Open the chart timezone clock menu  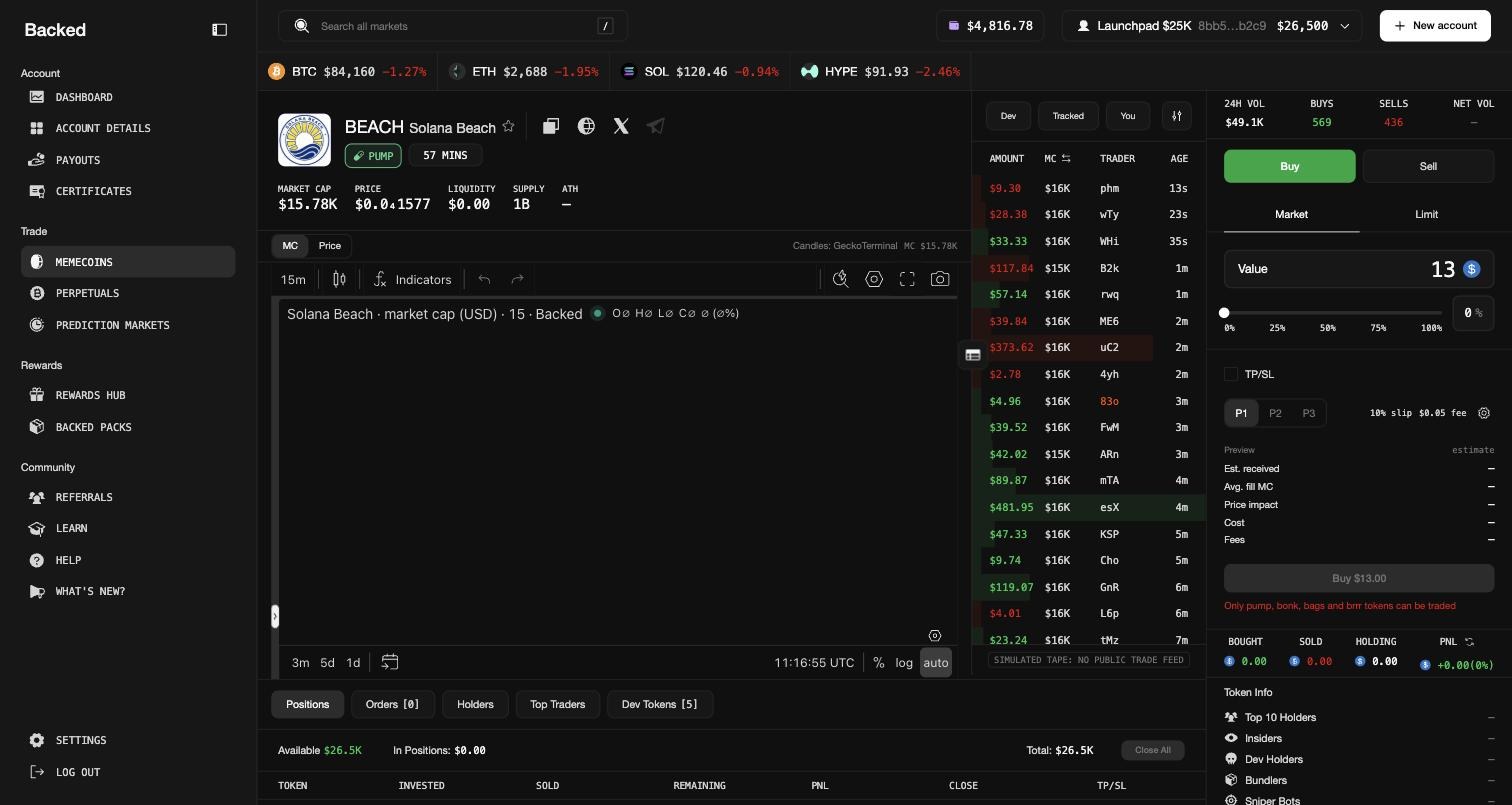[814, 663]
